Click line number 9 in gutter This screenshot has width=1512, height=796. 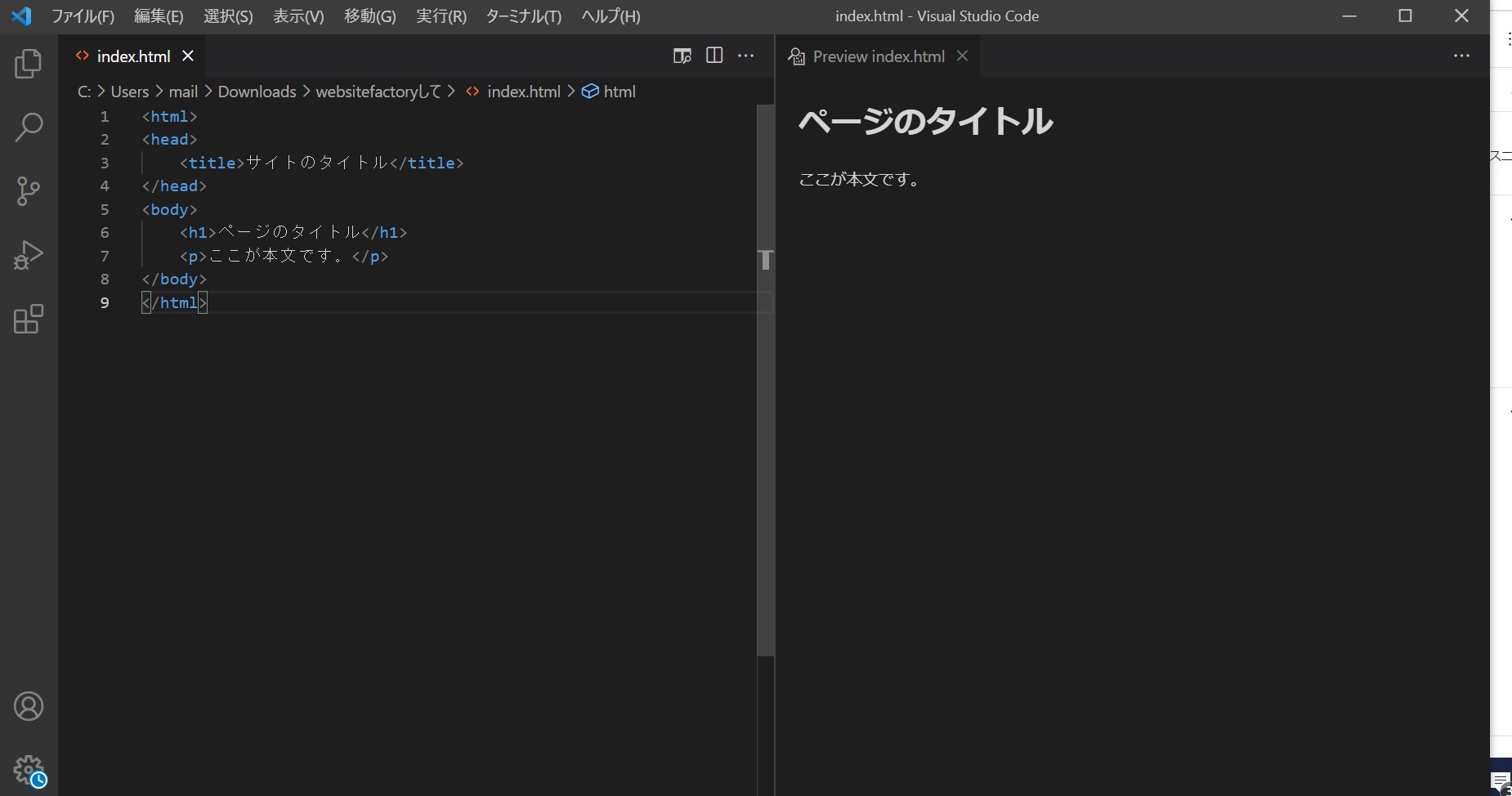[x=105, y=302]
